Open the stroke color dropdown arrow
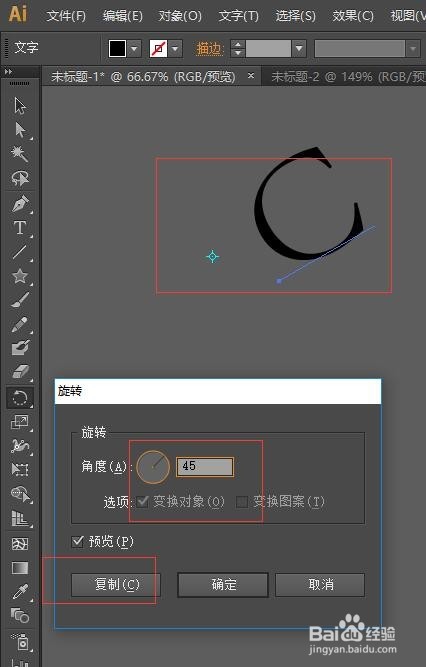This screenshot has width=426, height=667. click(175, 49)
